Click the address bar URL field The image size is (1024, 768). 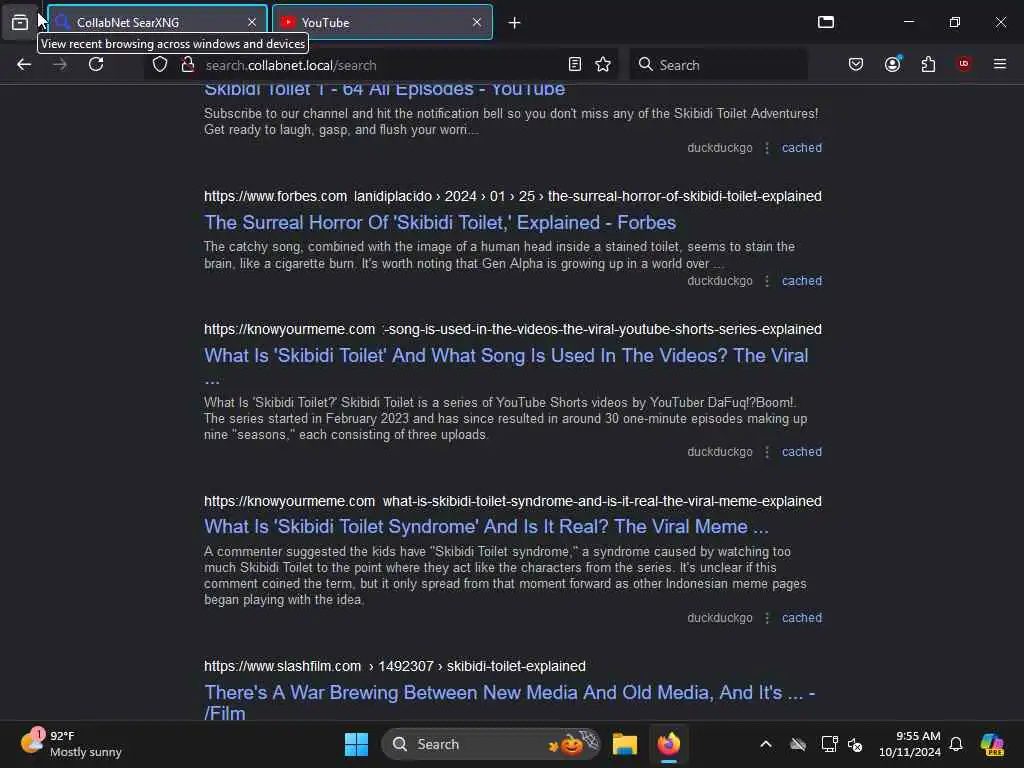pyautogui.click(x=382, y=65)
